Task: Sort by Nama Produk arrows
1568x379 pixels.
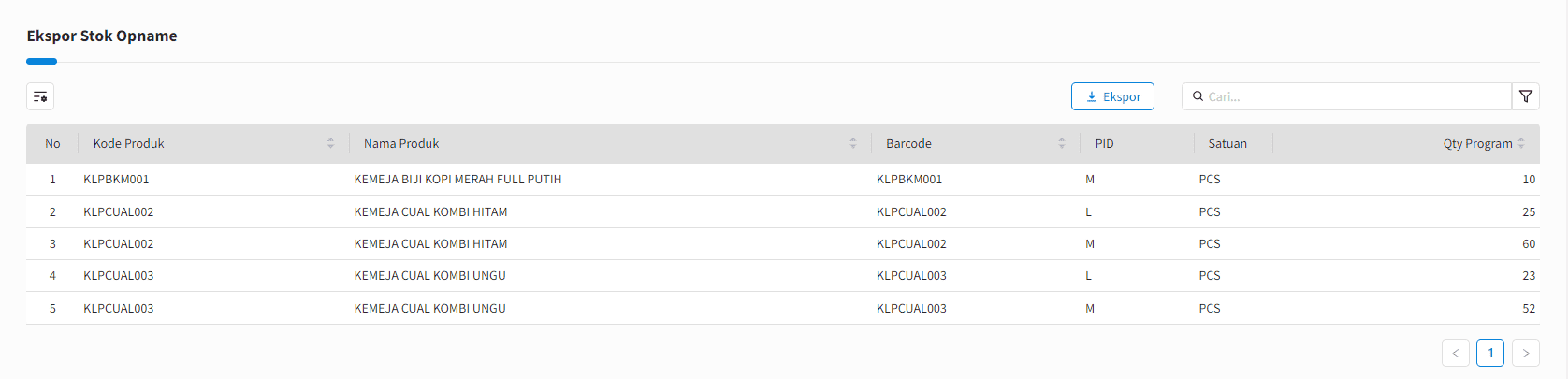Action: (853, 143)
